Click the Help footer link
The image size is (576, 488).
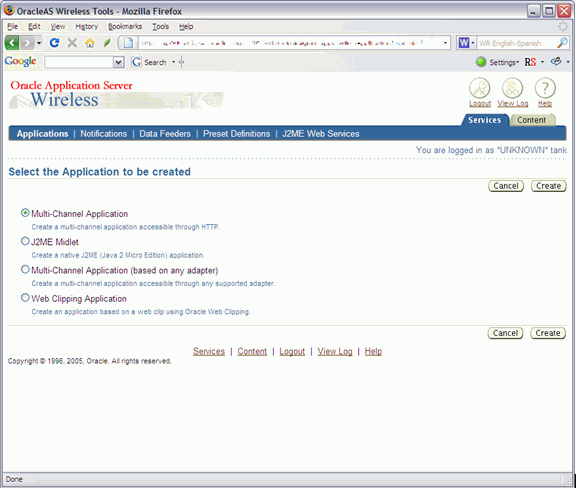(x=373, y=351)
